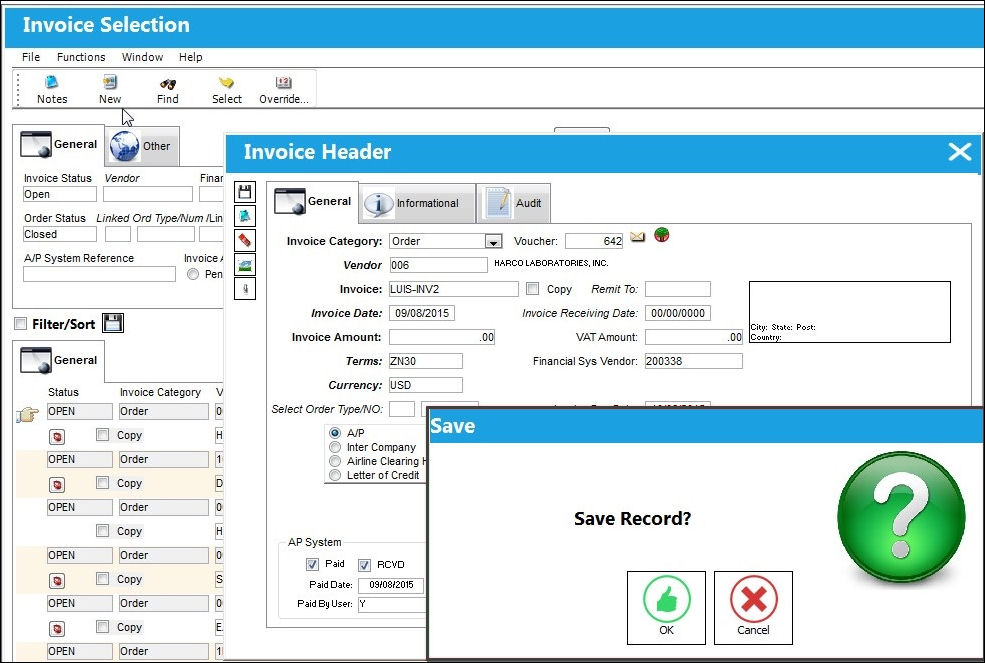Click the Invoice field showing LUIS-INV2

tap(454, 289)
